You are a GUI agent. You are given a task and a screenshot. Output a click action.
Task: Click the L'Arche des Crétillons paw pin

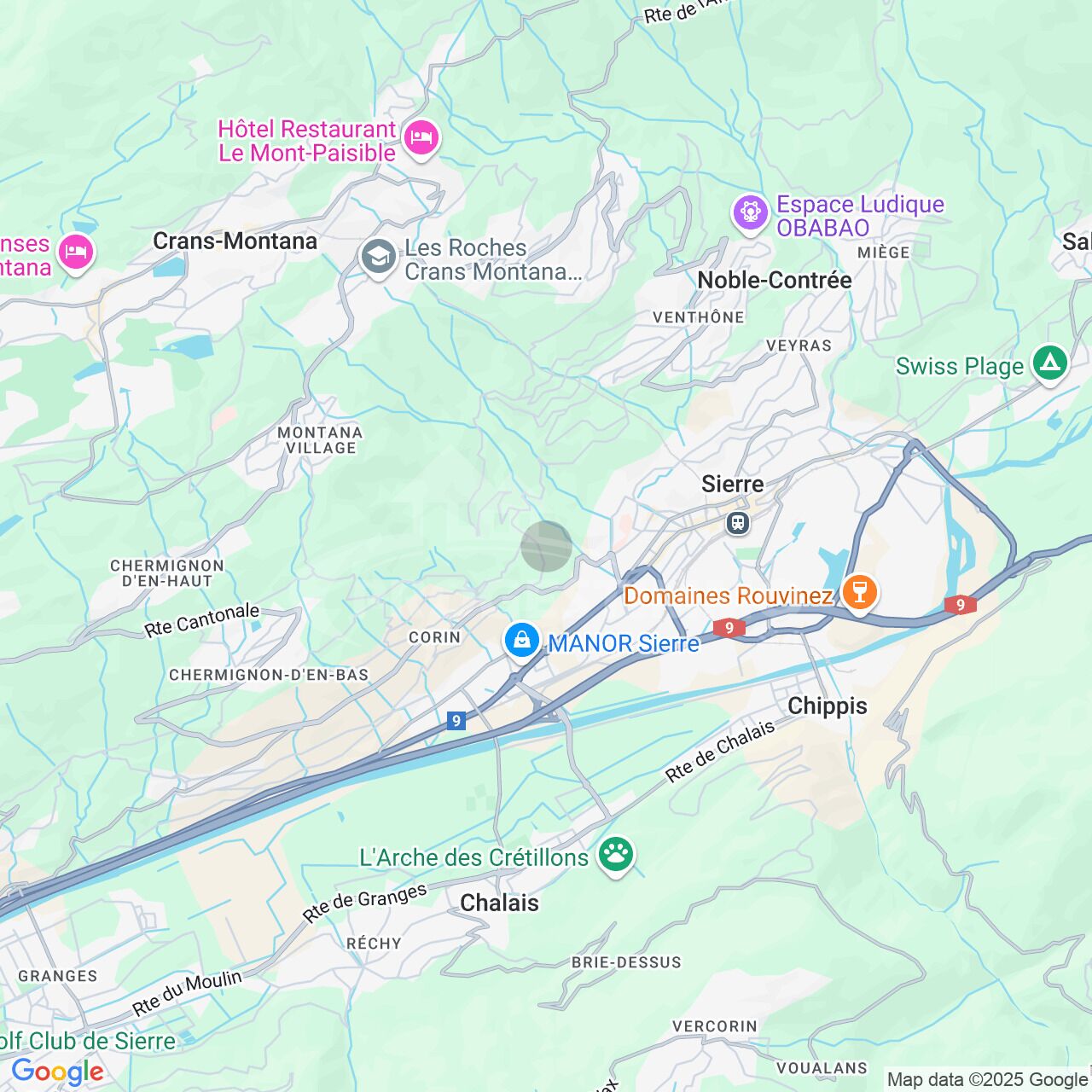615,856
